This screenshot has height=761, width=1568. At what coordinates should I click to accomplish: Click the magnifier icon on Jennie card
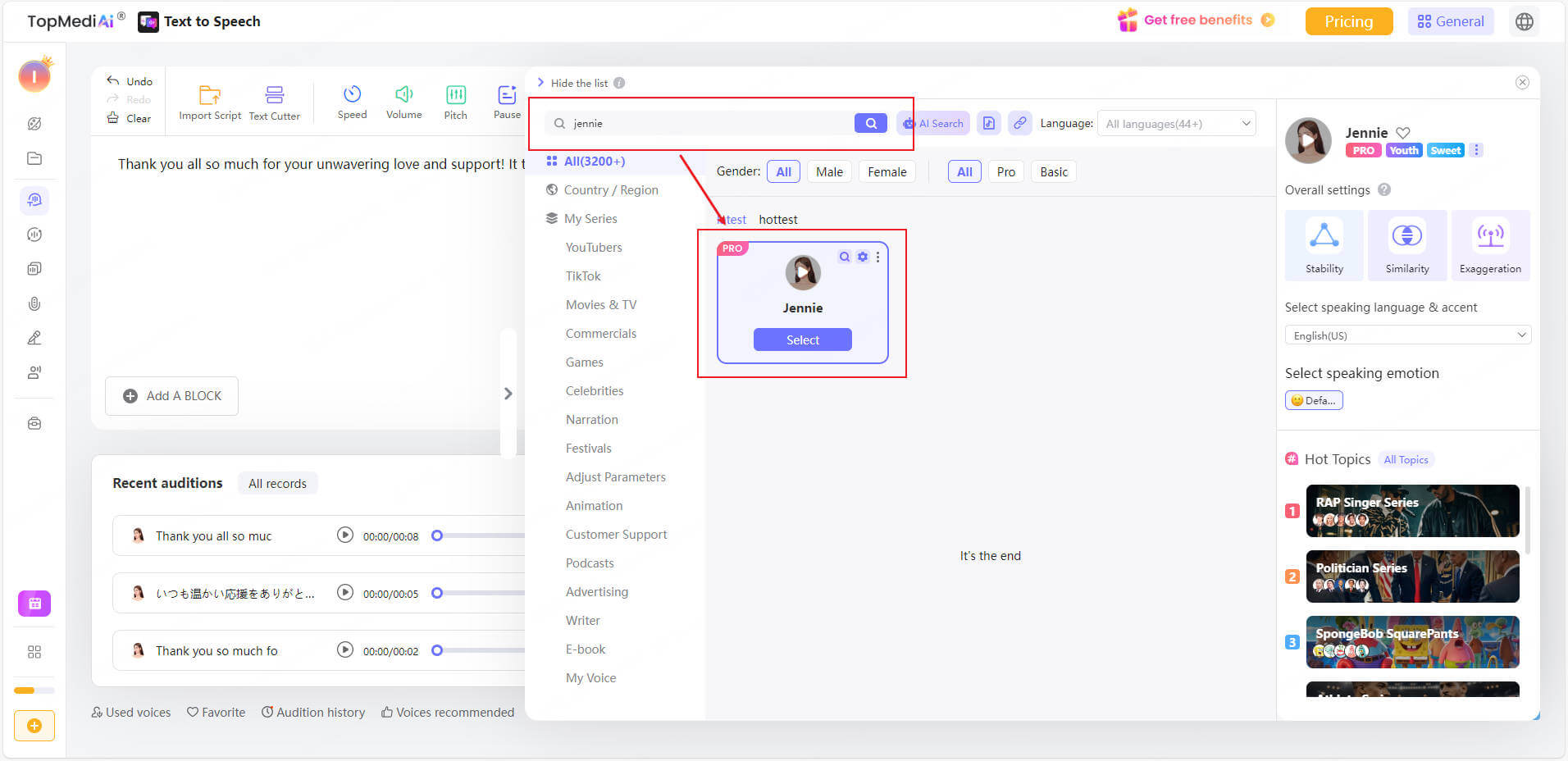pos(844,257)
